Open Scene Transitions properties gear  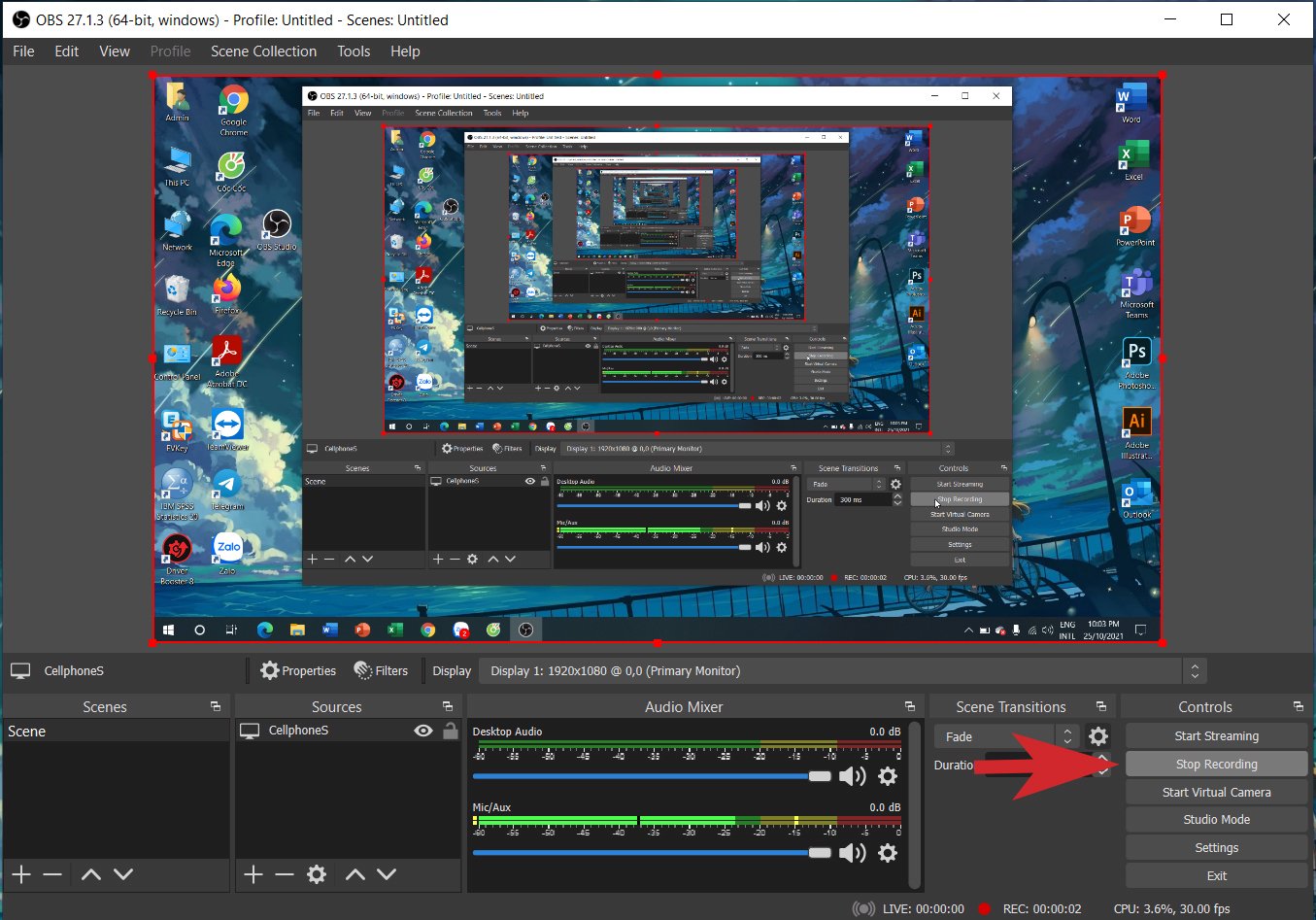point(1098,736)
